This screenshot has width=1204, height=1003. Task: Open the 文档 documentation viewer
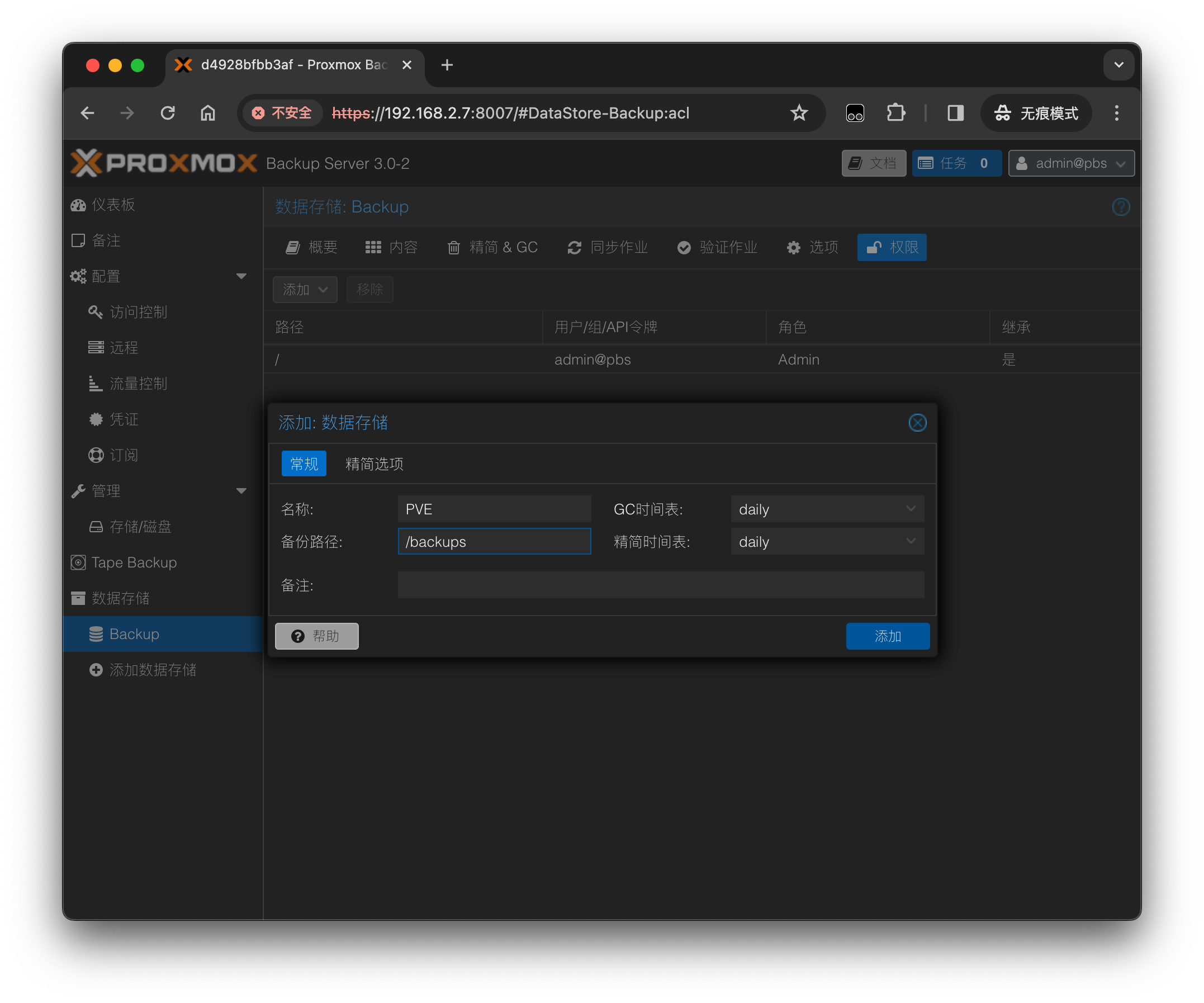[x=874, y=163]
